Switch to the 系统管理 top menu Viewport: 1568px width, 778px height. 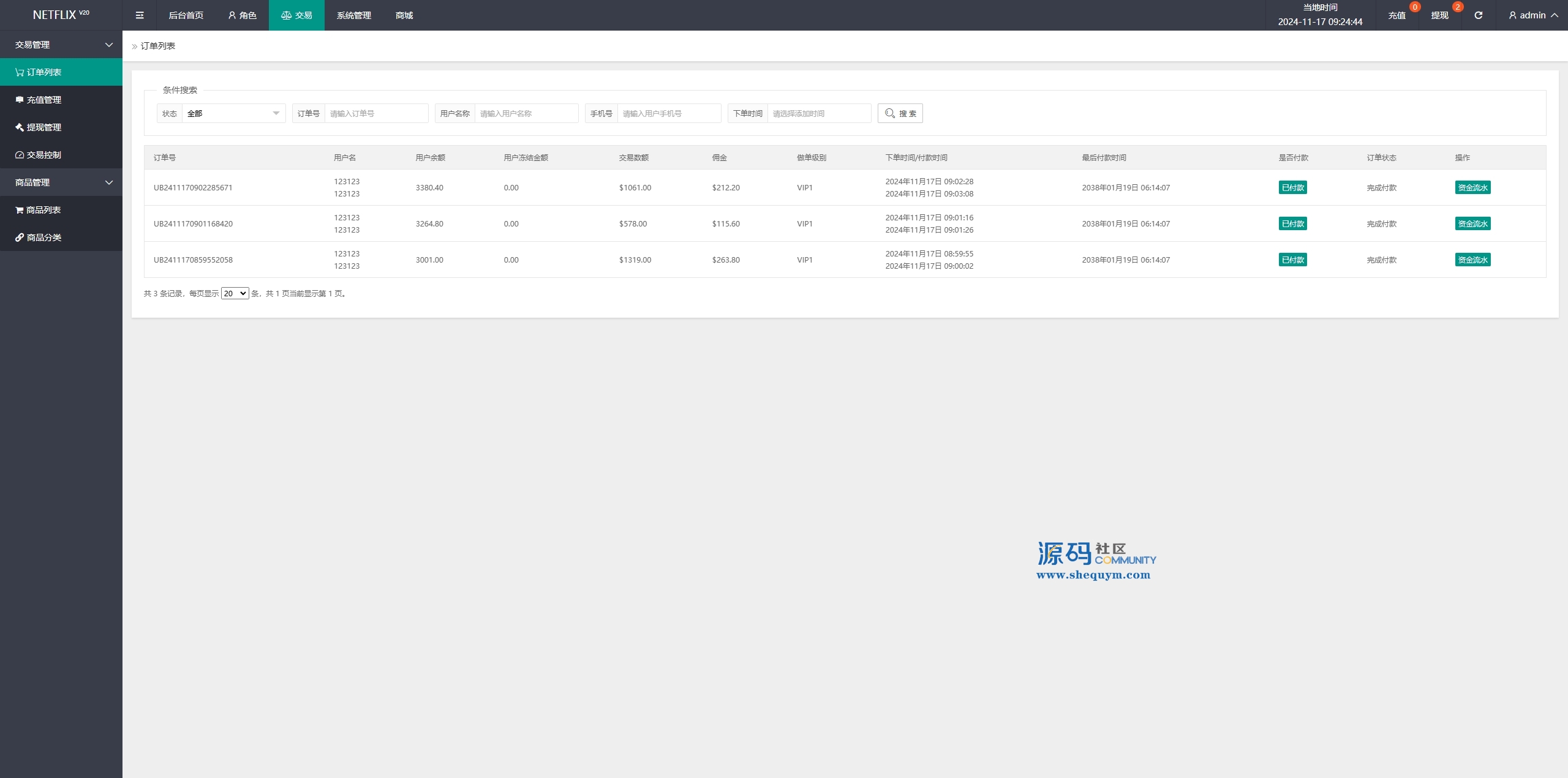click(x=354, y=15)
